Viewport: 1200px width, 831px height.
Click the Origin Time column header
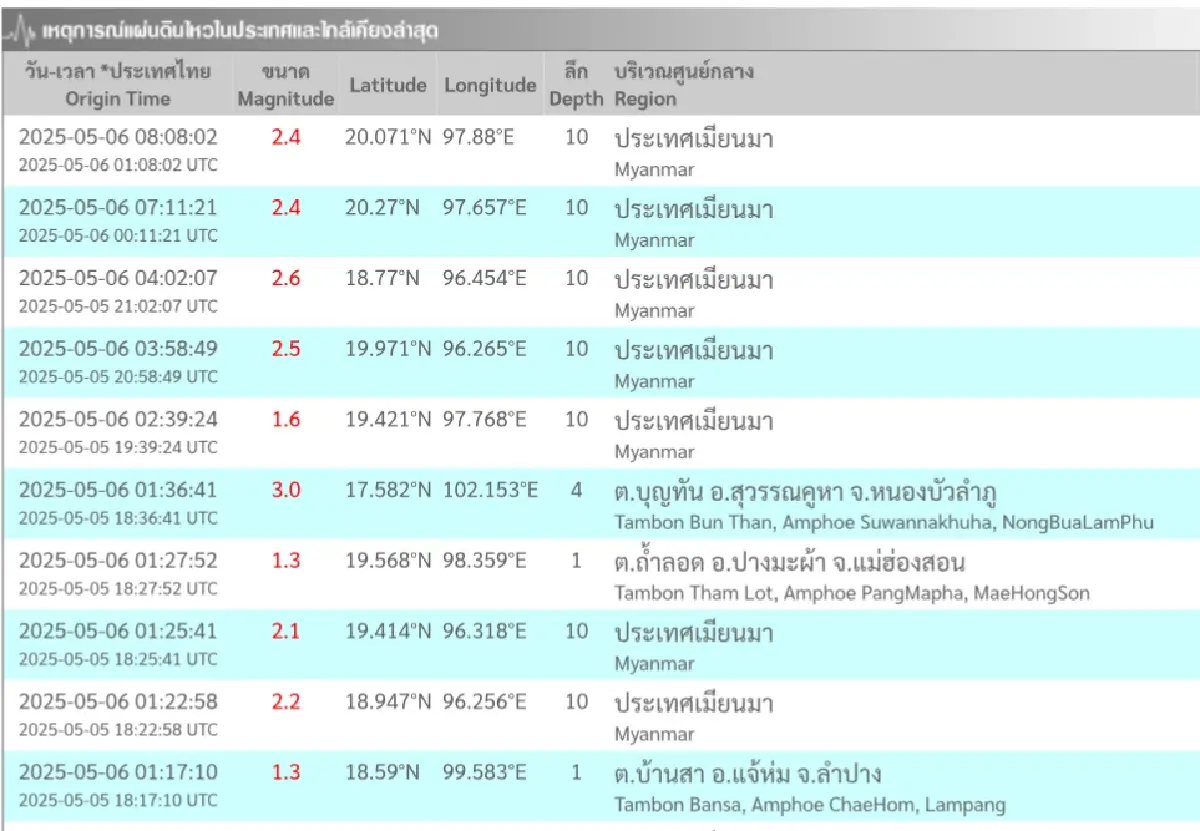point(118,85)
